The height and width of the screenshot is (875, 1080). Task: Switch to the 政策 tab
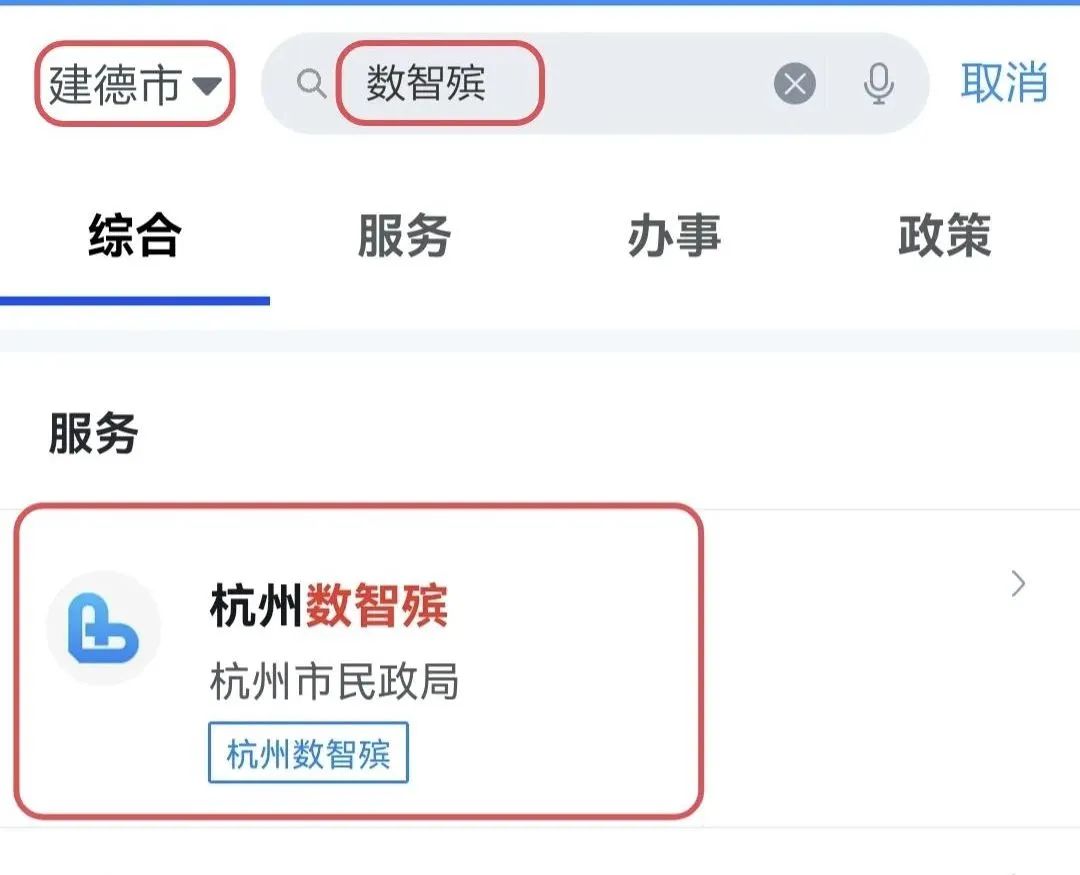tap(943, 237)
